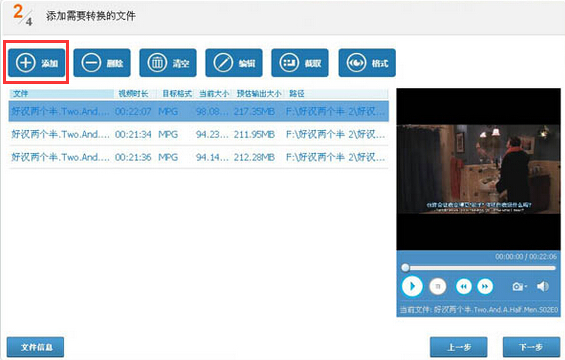Click the 删除 (delete) button

coord(102,63)
